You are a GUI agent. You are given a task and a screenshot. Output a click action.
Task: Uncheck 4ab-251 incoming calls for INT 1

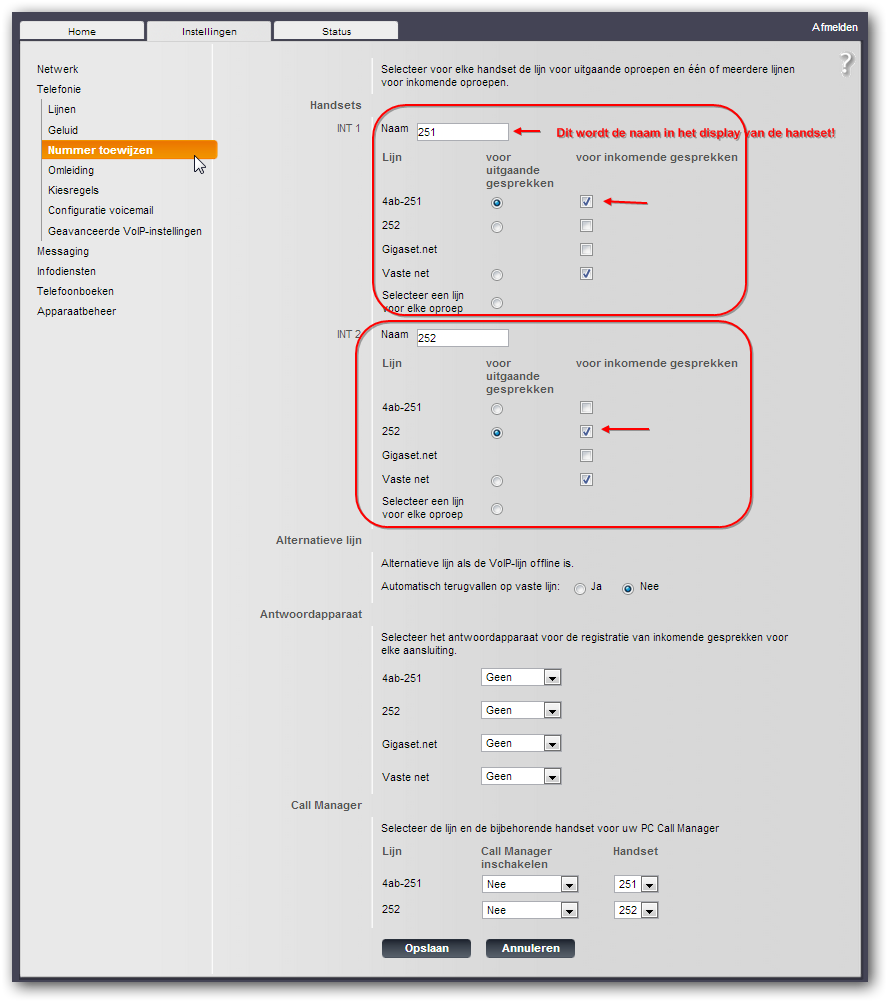pos(587,202)
